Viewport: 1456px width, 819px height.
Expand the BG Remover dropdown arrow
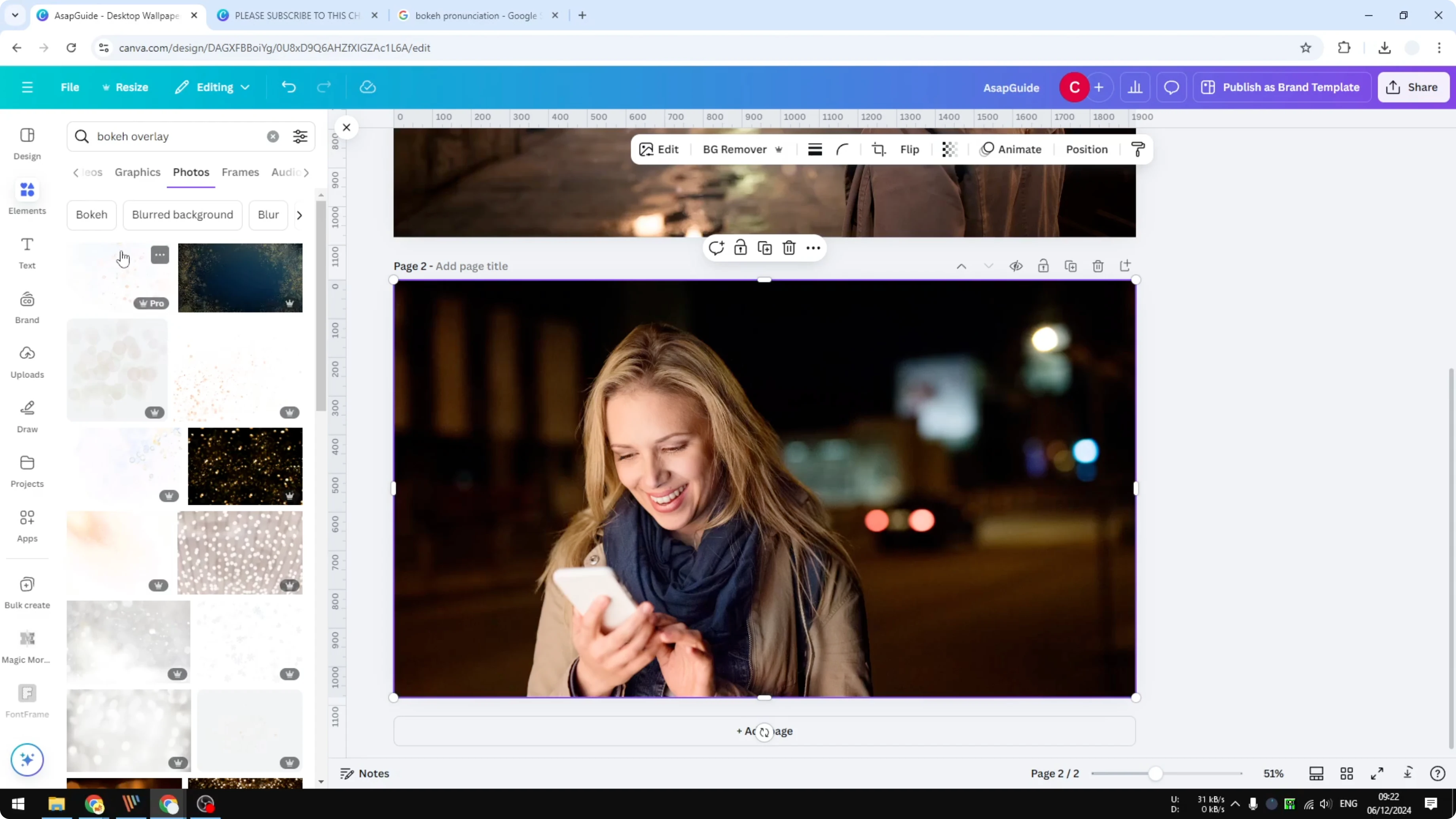pos(779,149)
